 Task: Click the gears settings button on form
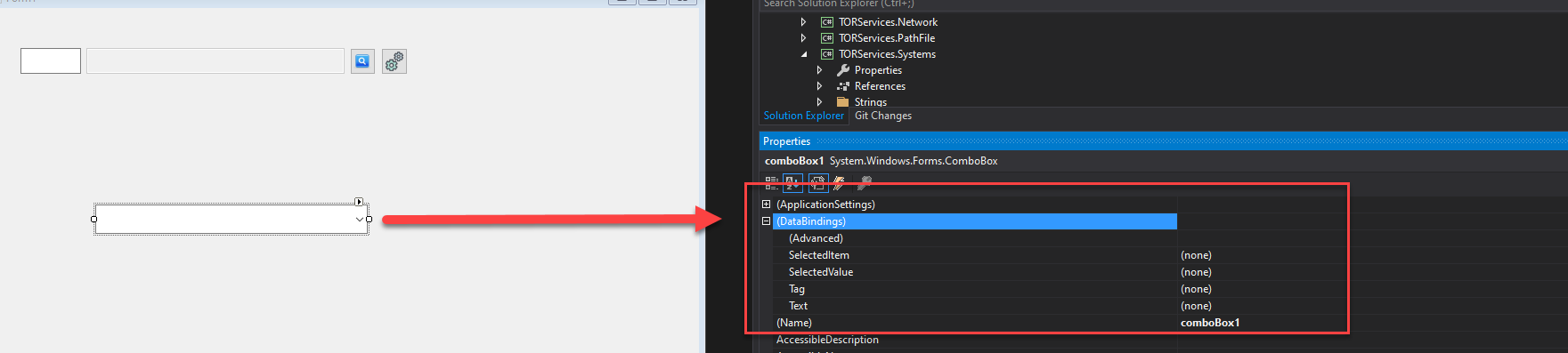pyautogui.click(x=394, y=61)
